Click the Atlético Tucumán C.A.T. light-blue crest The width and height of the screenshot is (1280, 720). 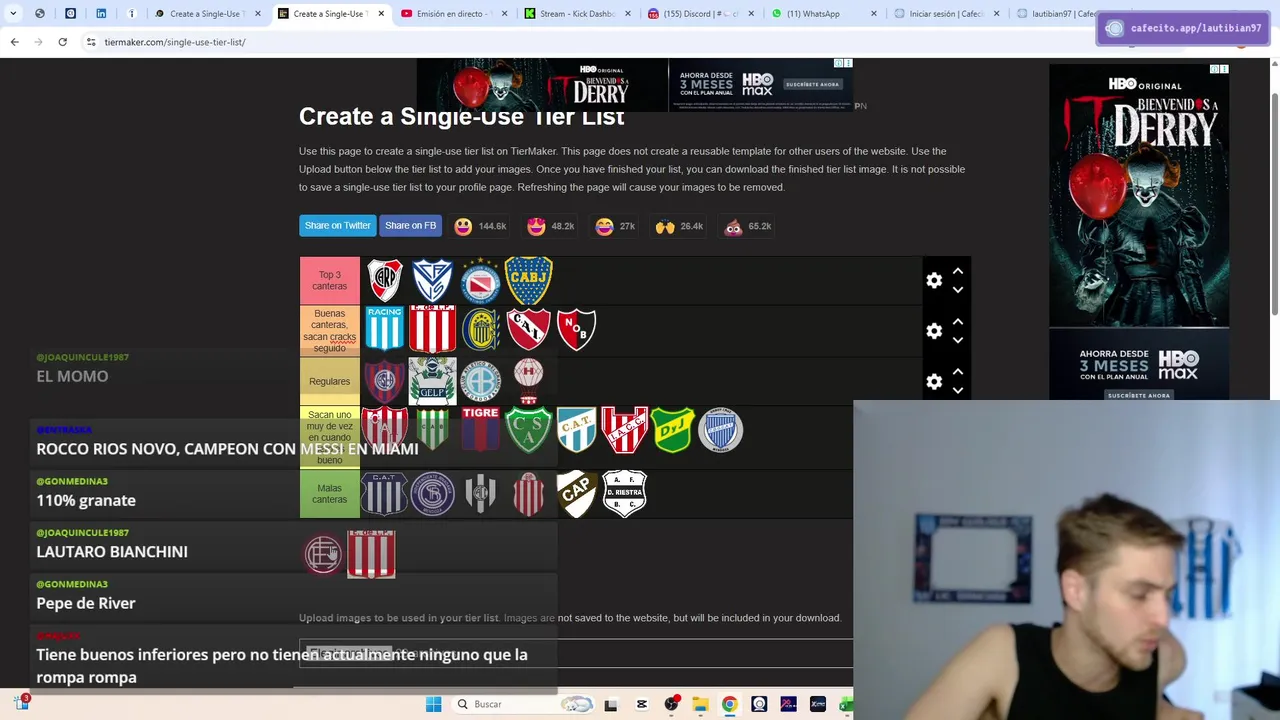click(x=576, y=430)
